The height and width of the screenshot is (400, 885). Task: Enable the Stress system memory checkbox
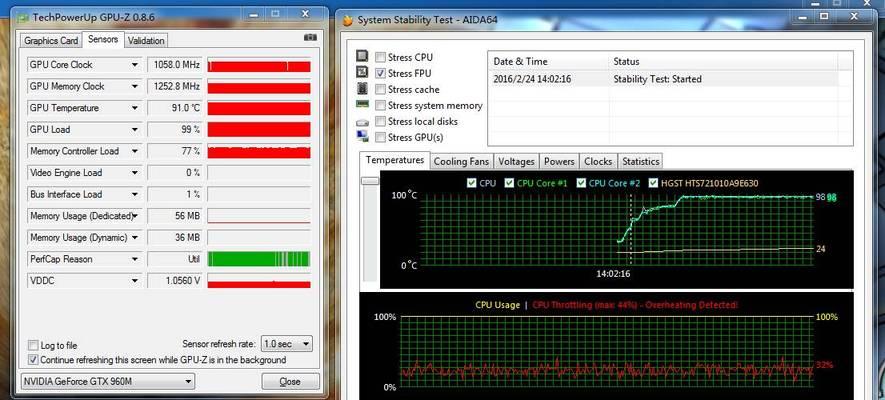(x=380, y=106)
